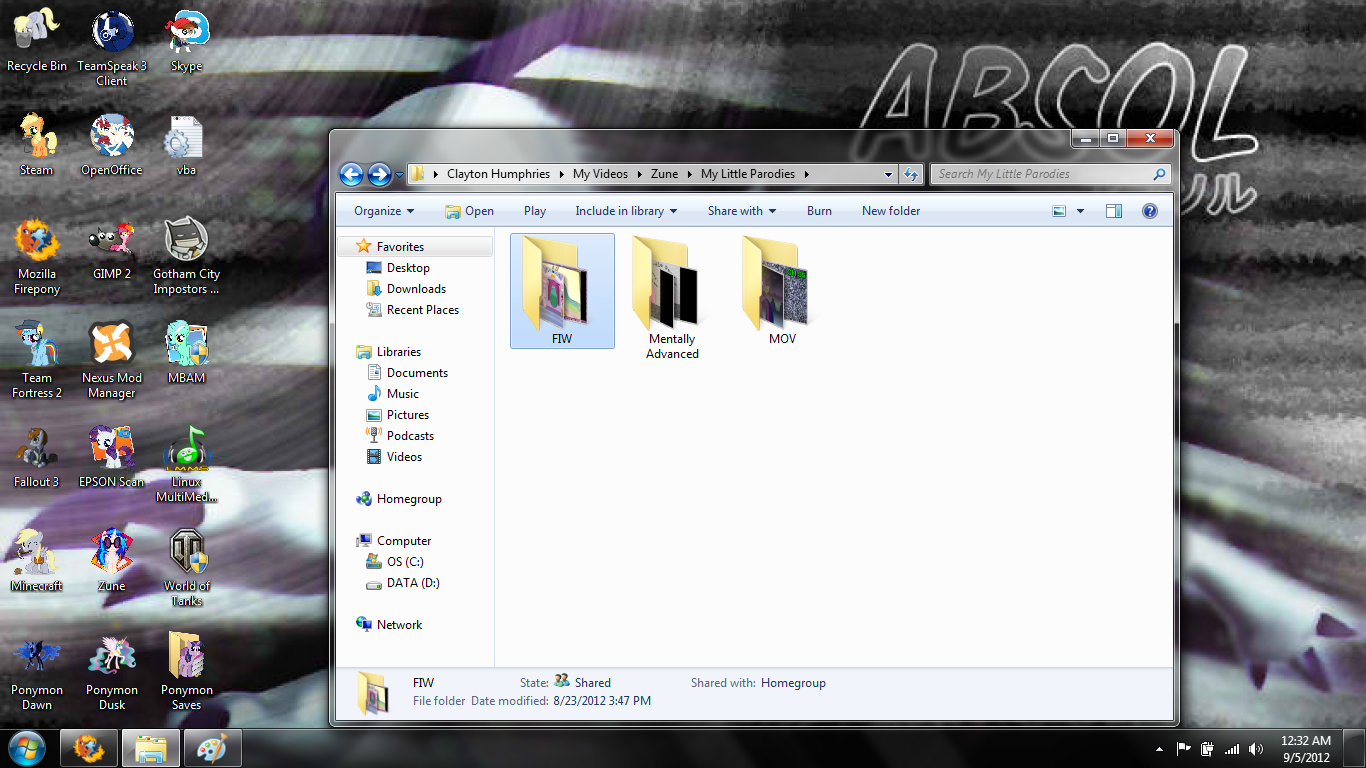Click the Burn toolbar button
The height and width of the screenshot is (768, 1366).
pos(819,211)
